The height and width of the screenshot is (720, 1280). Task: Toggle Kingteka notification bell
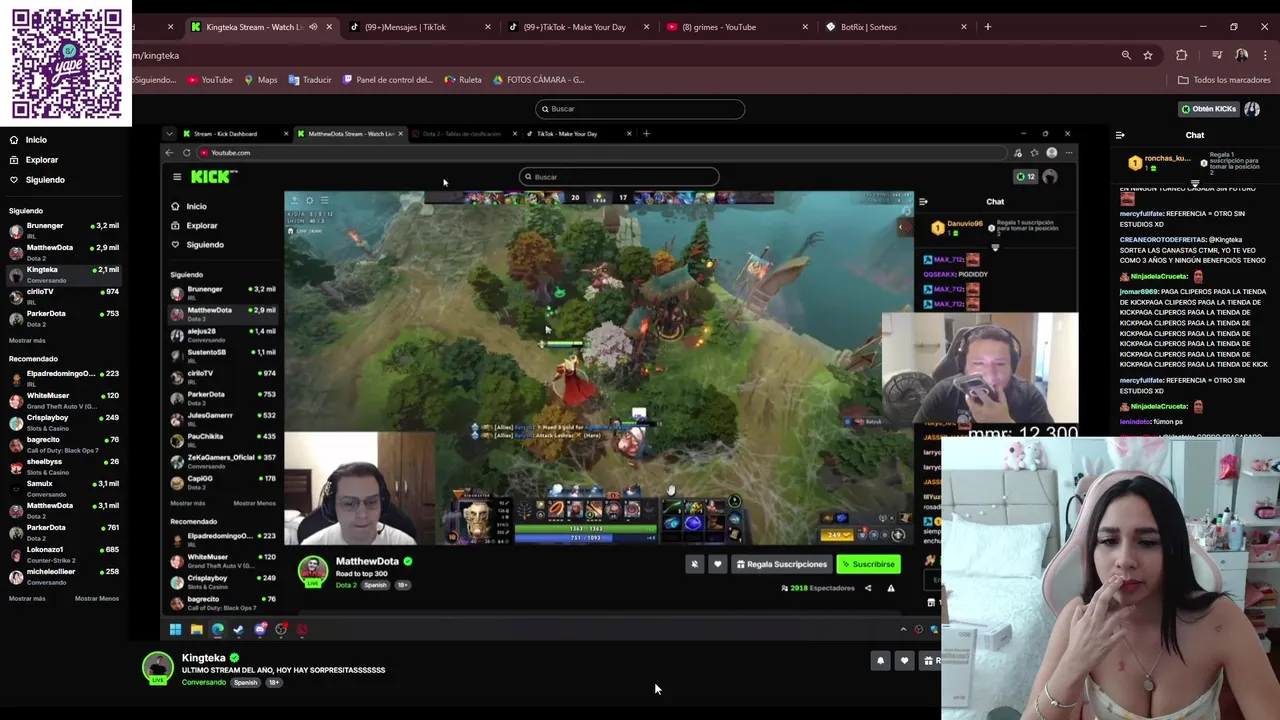(x=881, y=661)
